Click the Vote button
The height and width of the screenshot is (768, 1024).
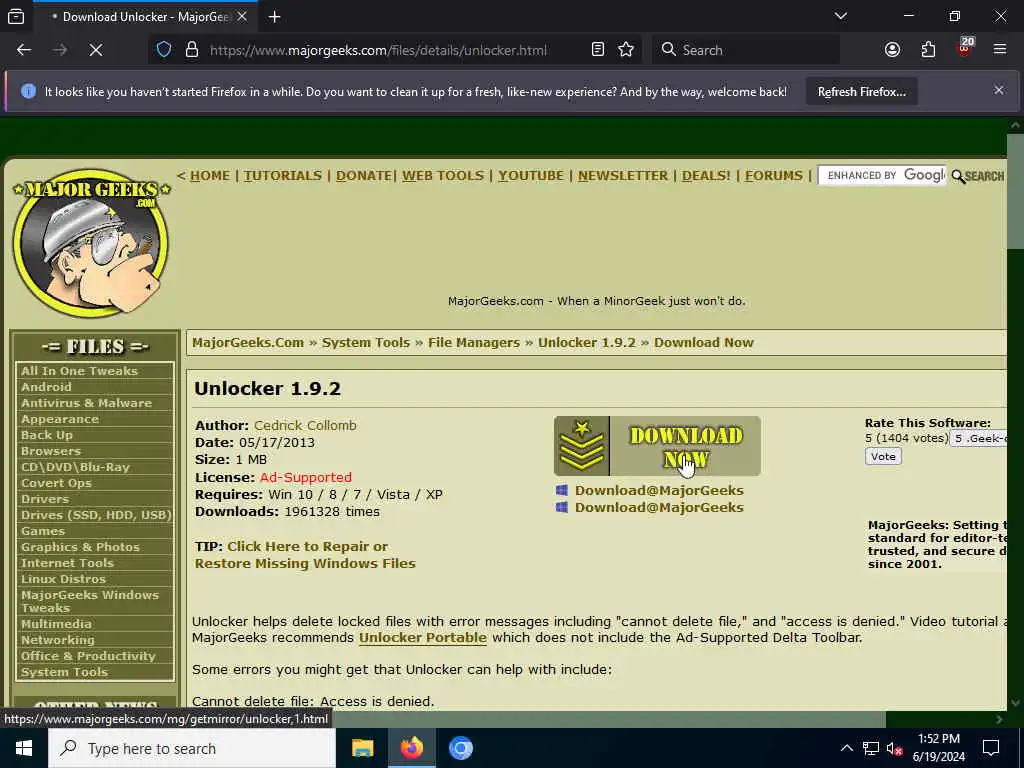(x=883, y=456)
